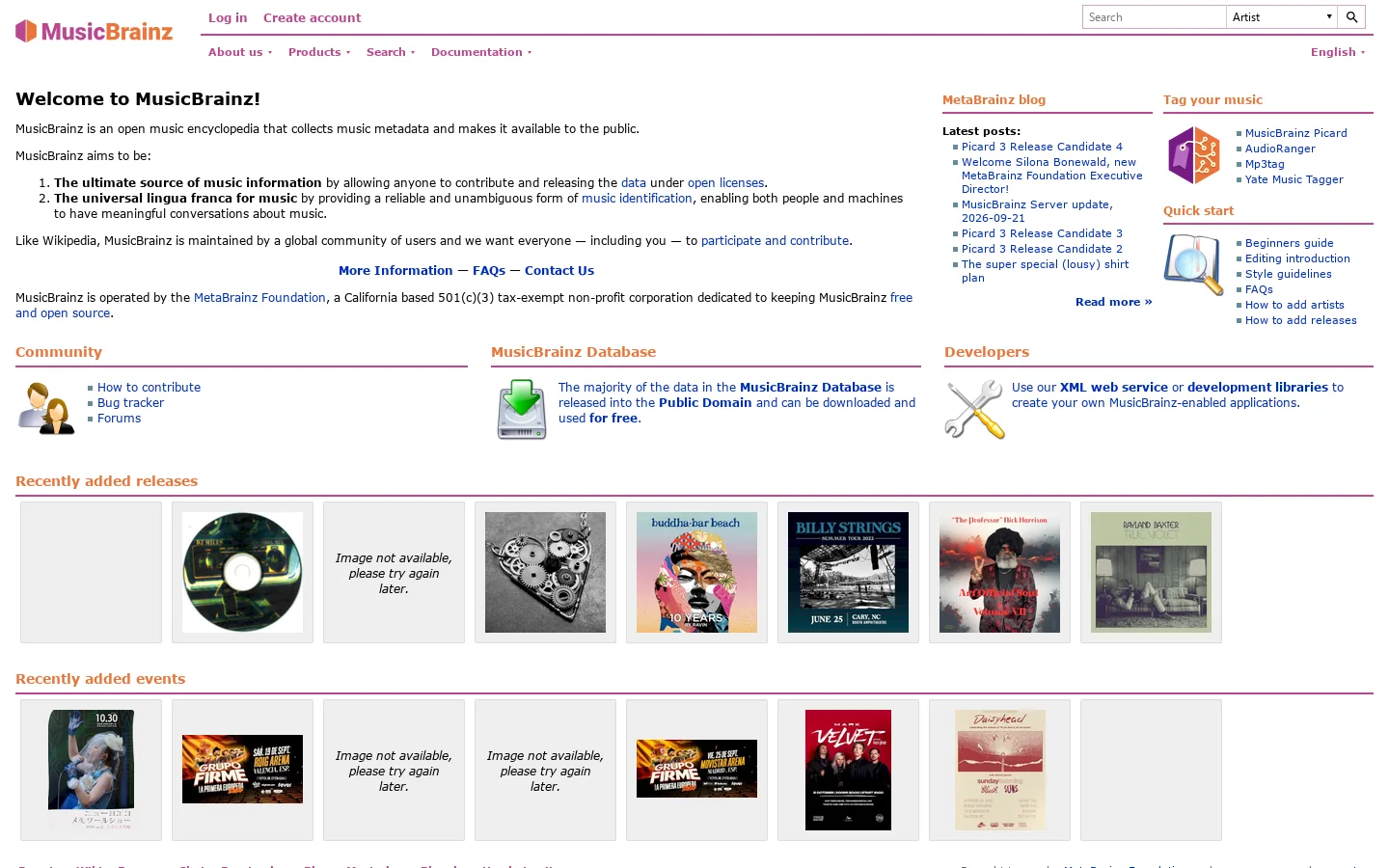Viewport: 1389px width, 868px height.
Task: Open the Billy Strings release cover
Action: tap(848, 572)
